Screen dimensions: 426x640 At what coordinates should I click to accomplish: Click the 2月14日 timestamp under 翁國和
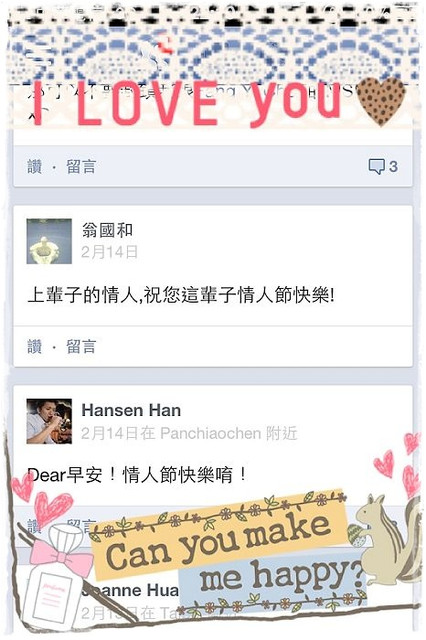pos(109,252)
